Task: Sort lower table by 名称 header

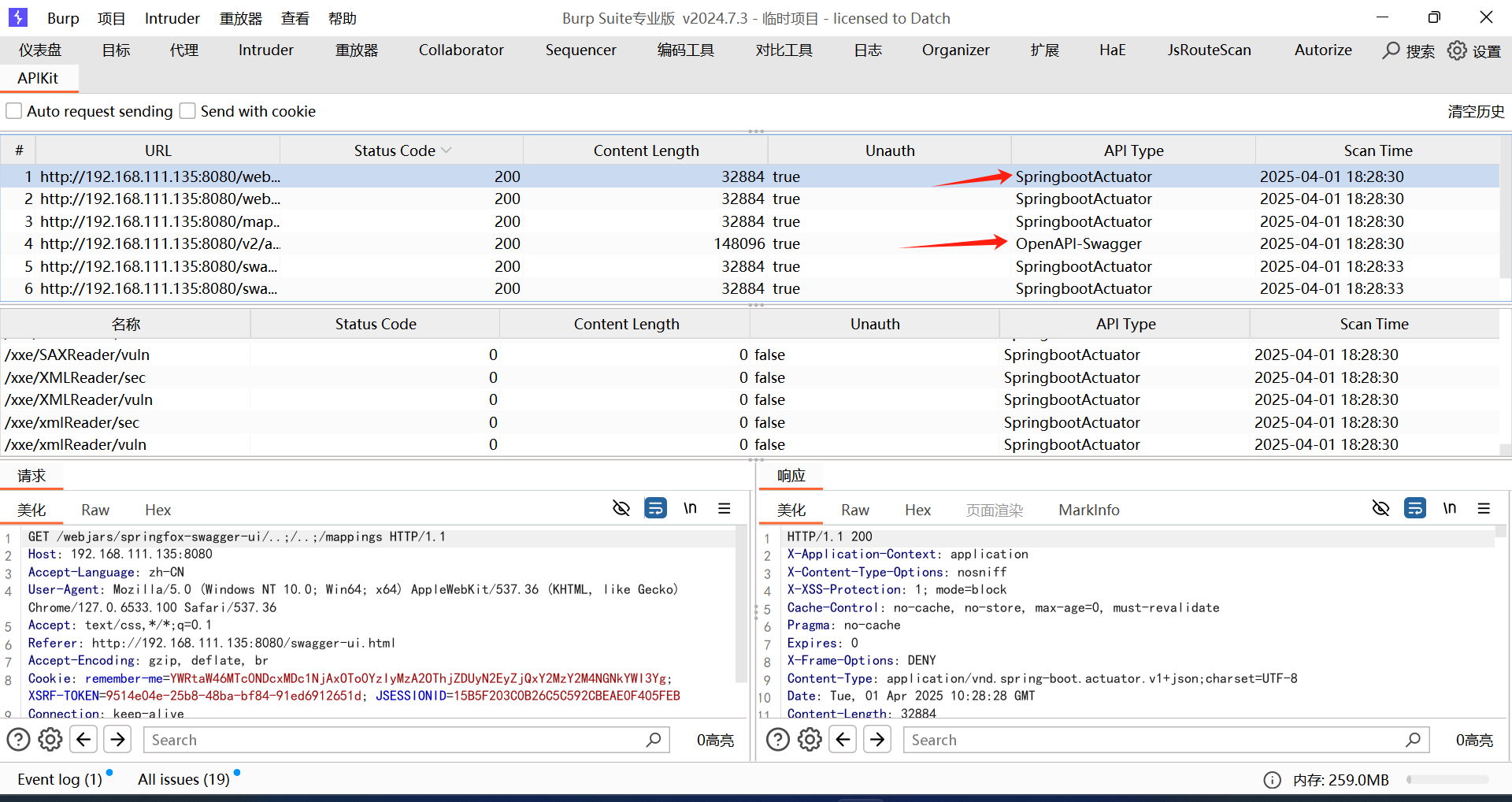Action: (126, 324)
